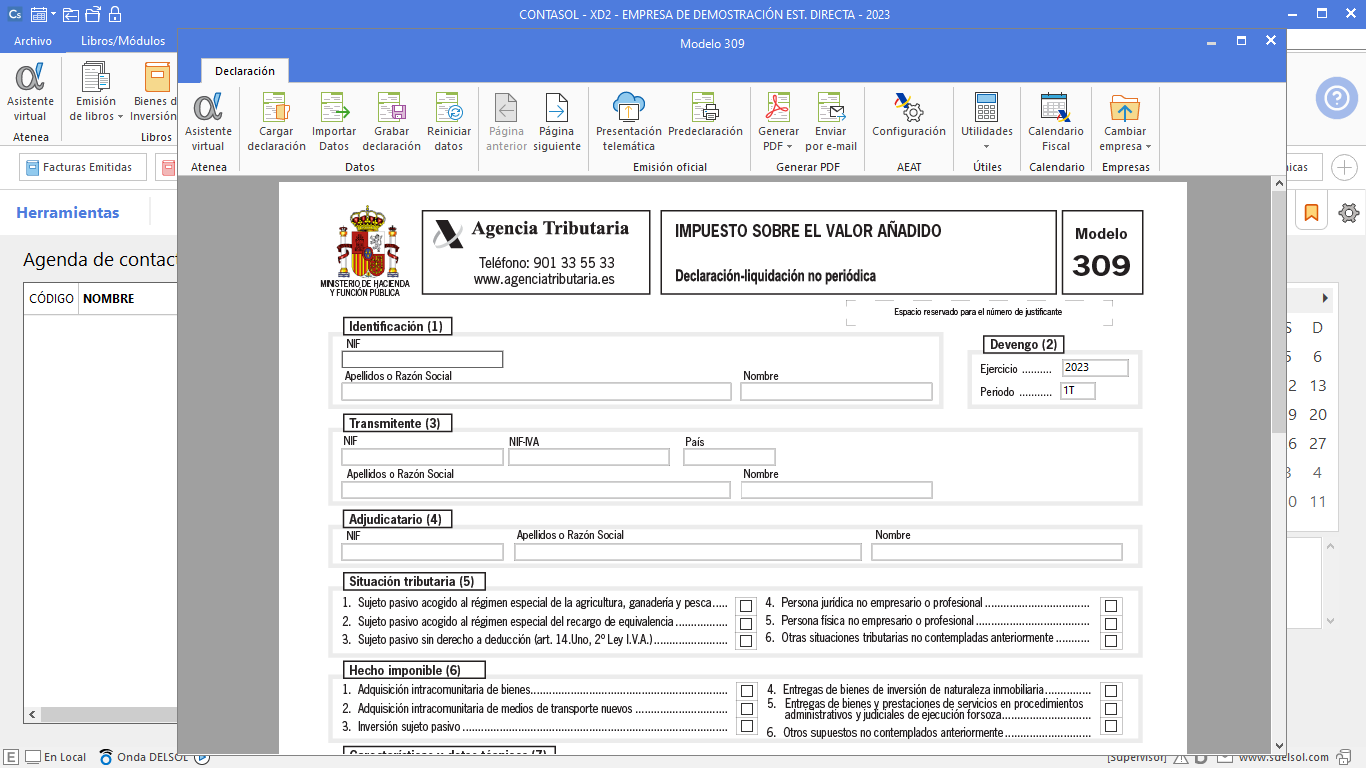Open the Utilidades dropdown menu
The image size is (1366, 768).
(x=986, y=146)
